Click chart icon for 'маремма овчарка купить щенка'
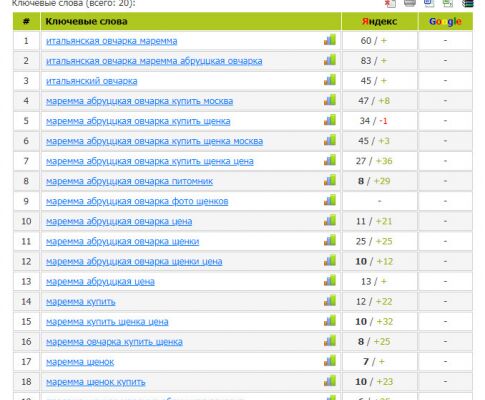 point(330,341)
